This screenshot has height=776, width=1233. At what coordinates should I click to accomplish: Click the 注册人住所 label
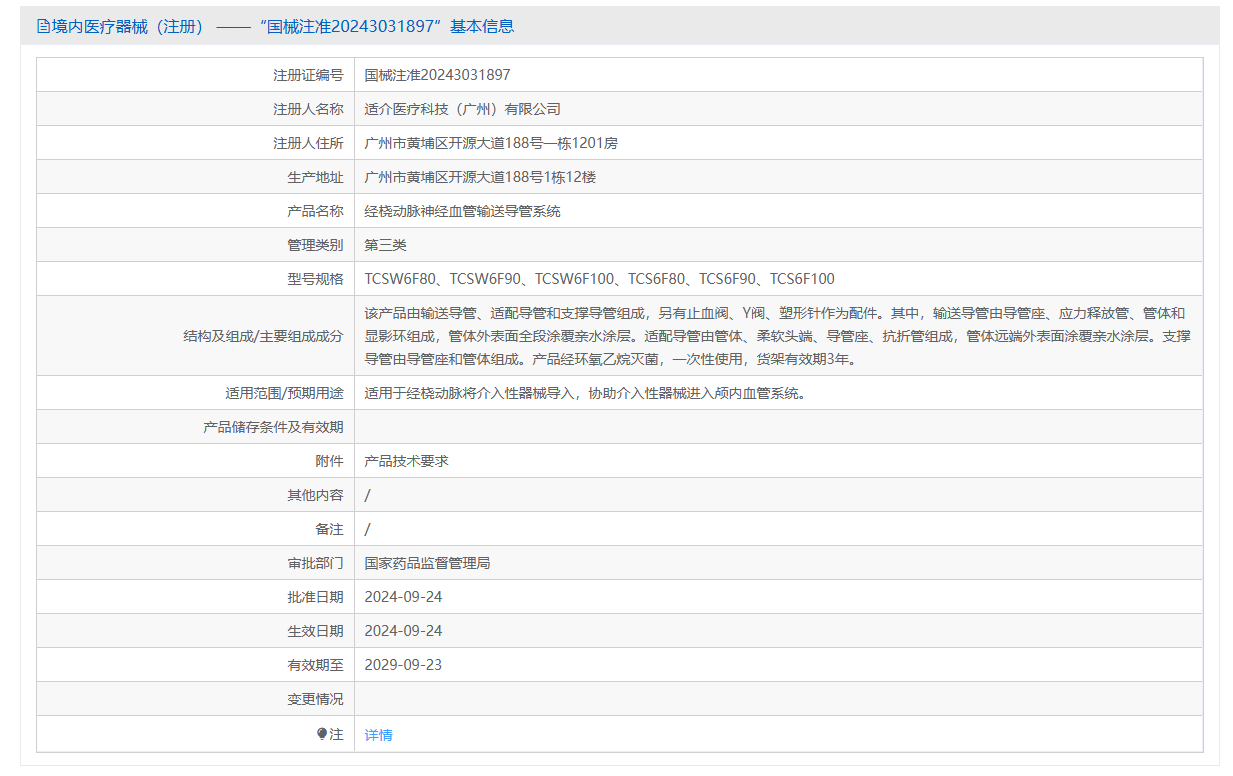coord(308,143)
